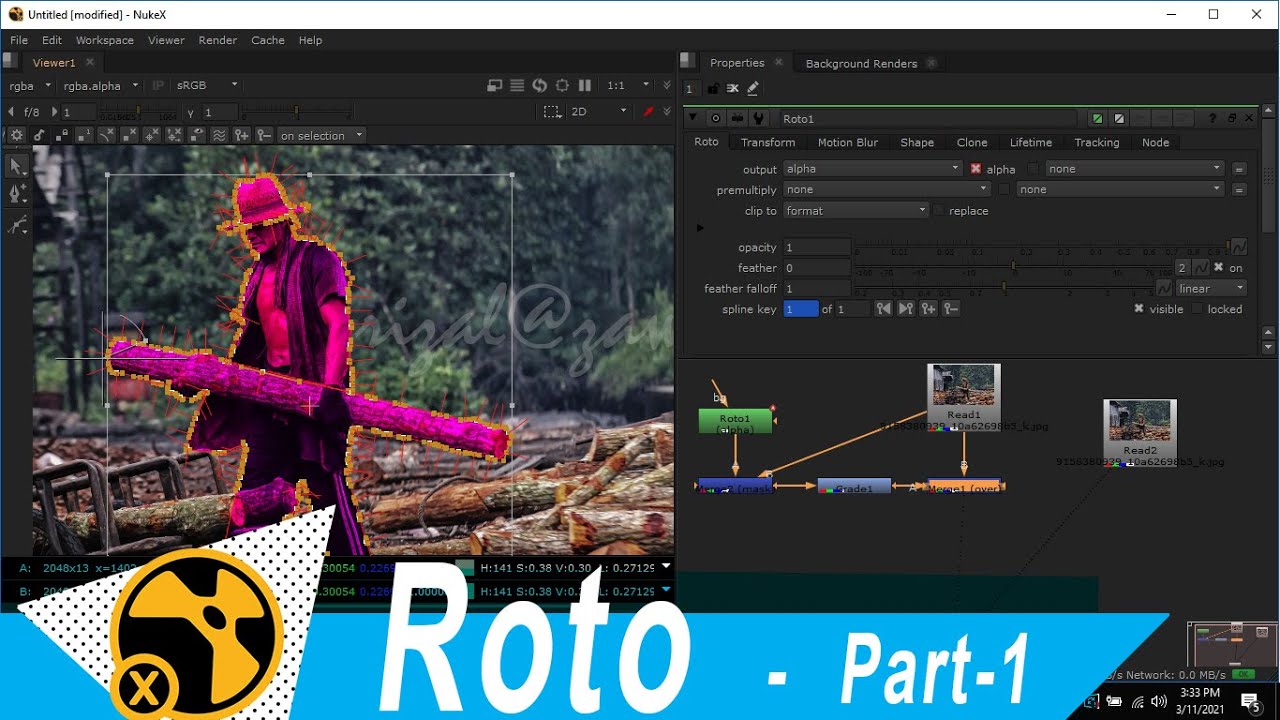Viewport: 1280px width, 720px height.
Task: Open the clip to format dropdown
Action: [x=856, y=211]
